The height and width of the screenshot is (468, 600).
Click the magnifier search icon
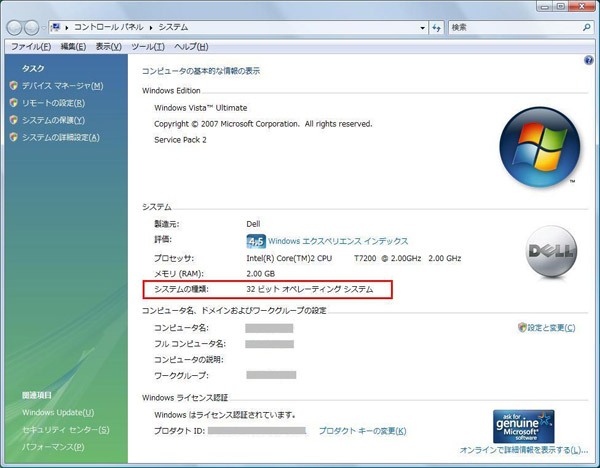(587, 28)
